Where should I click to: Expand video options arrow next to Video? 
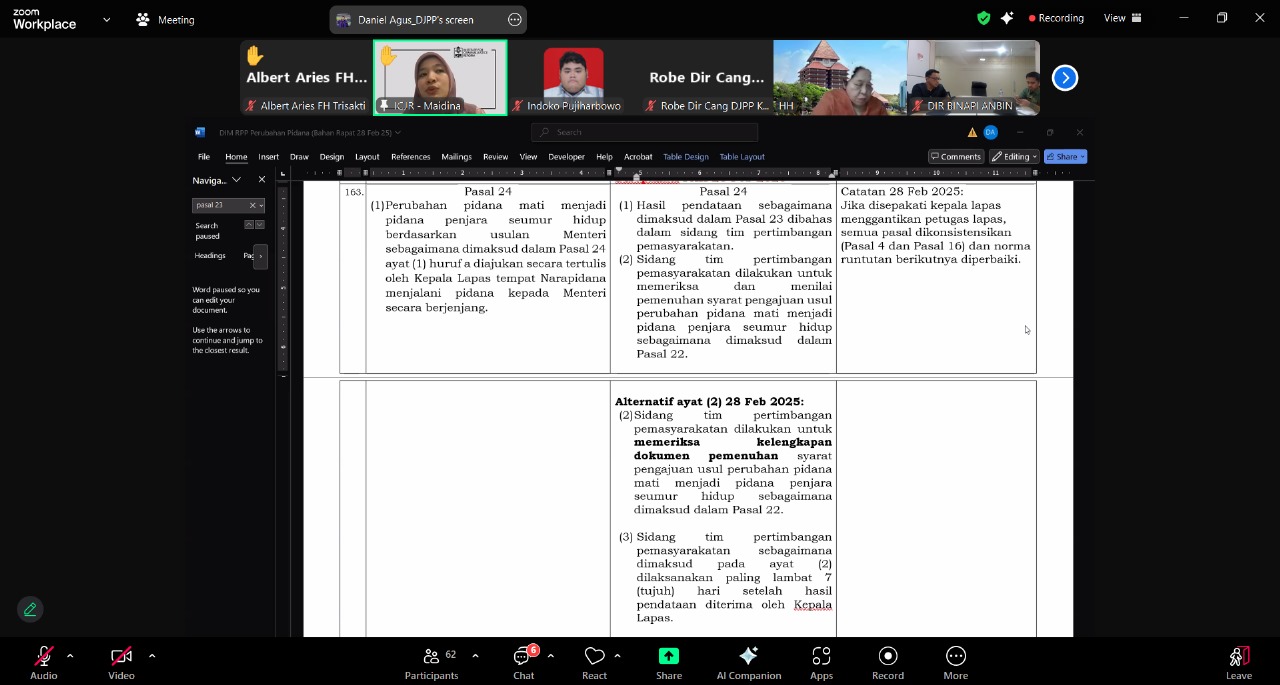pyautogui.click(x=152, y=656)
